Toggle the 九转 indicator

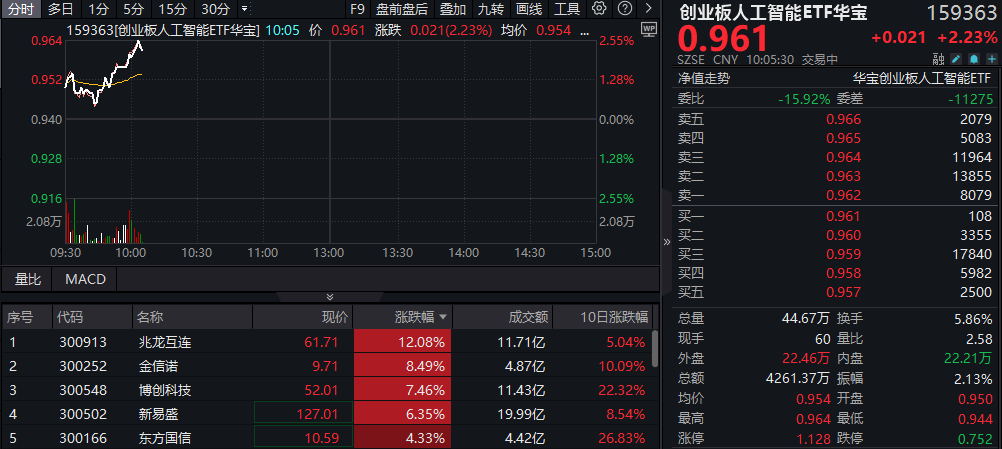(491, 9)
